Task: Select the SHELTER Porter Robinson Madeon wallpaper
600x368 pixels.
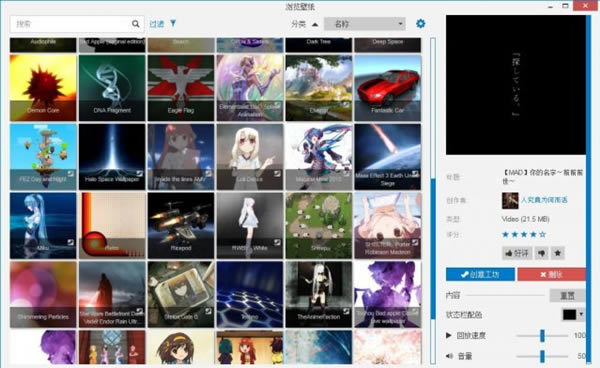Action: pos(387,226)
